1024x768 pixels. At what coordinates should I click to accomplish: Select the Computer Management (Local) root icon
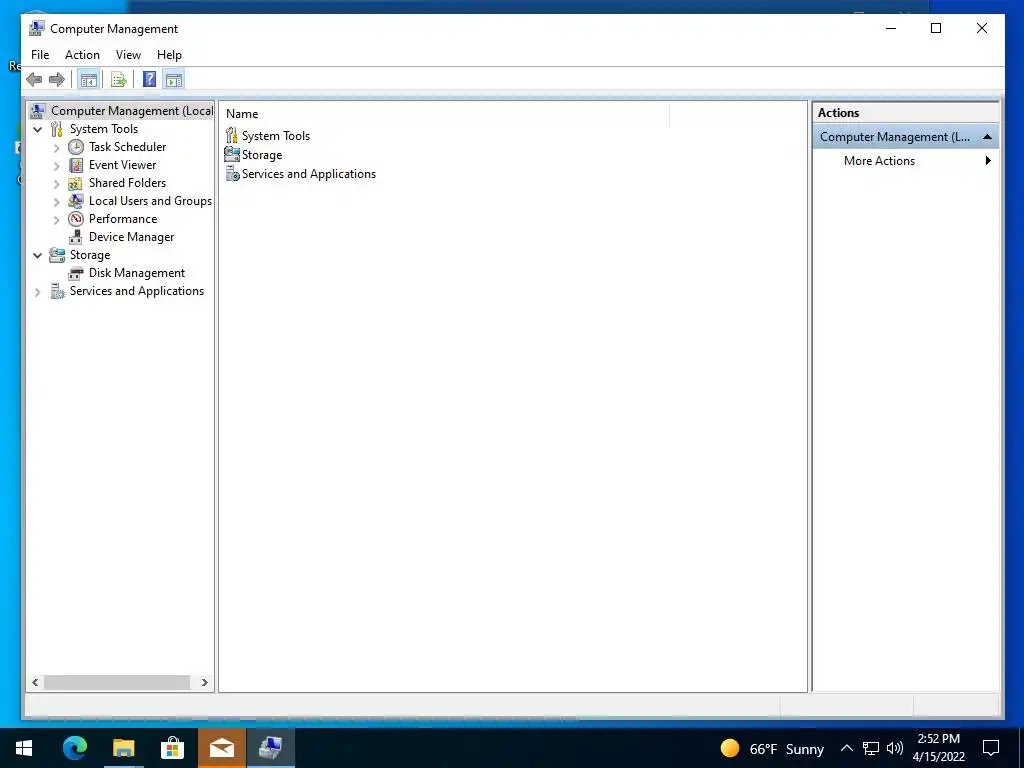(x=38, y=111)
